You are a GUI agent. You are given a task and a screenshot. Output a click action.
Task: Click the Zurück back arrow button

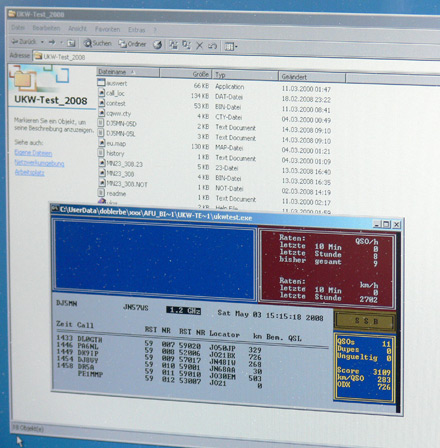point(24,42)
